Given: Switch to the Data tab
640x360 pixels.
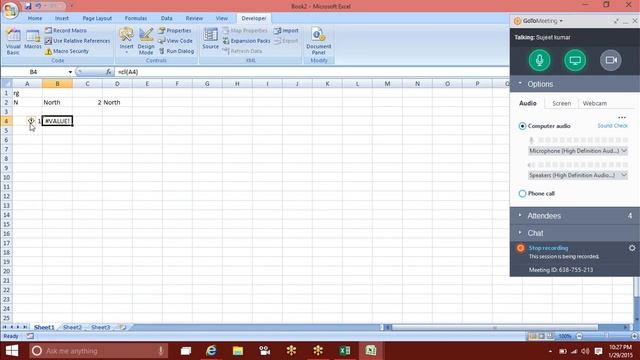Looking at the screenshot, I should point(167,18).
